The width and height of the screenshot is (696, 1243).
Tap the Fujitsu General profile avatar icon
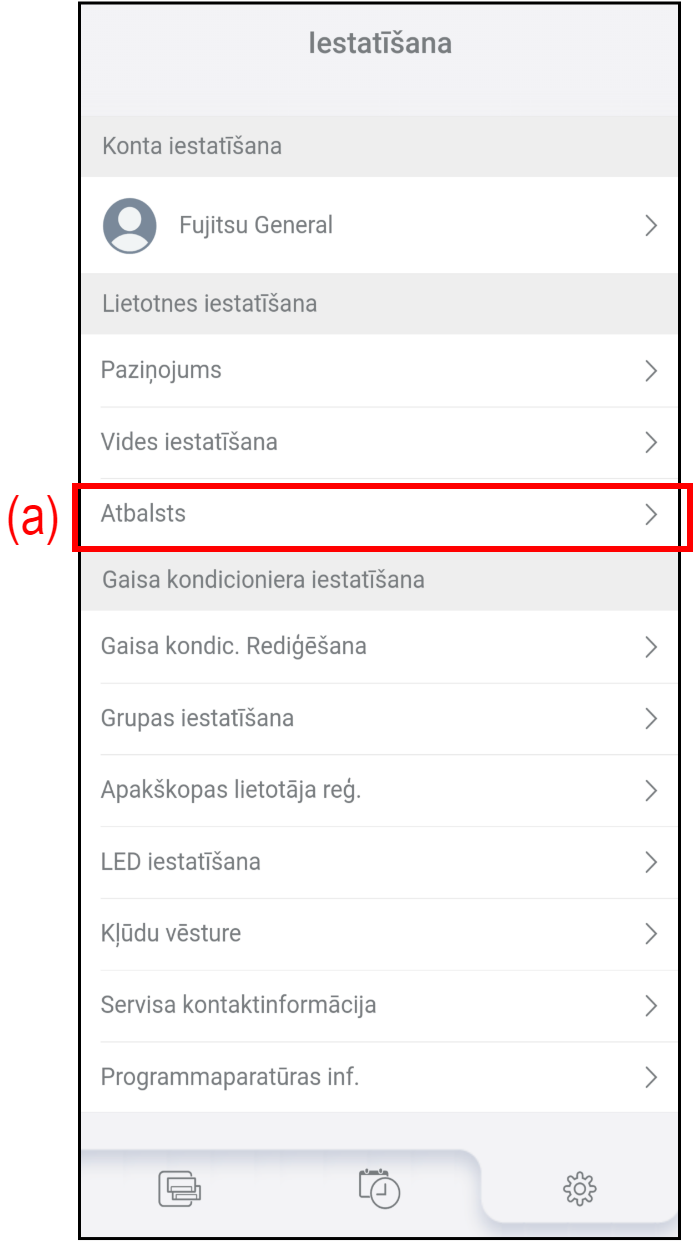click(130, 225)
